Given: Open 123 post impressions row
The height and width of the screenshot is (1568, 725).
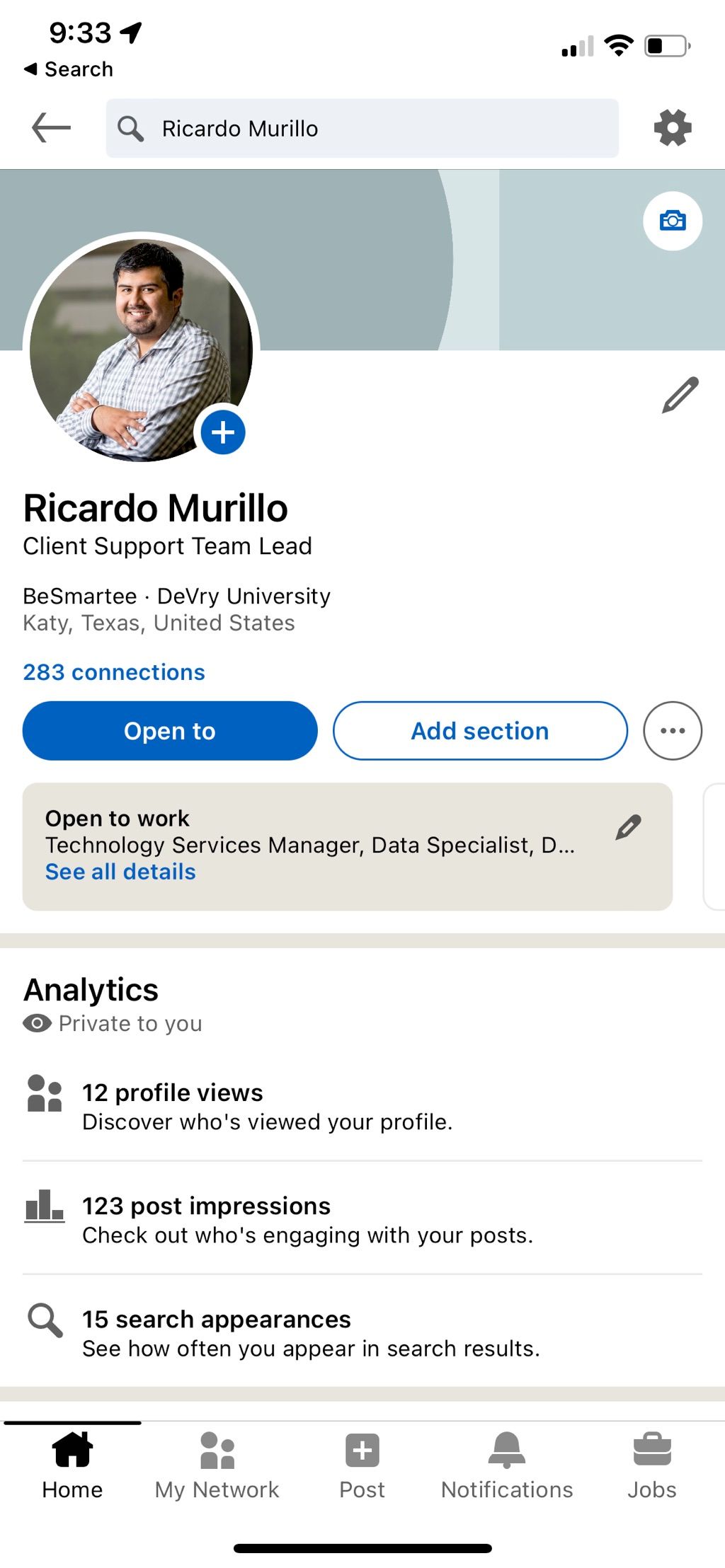Looking at the screenshot, I should click(362, 1219).
